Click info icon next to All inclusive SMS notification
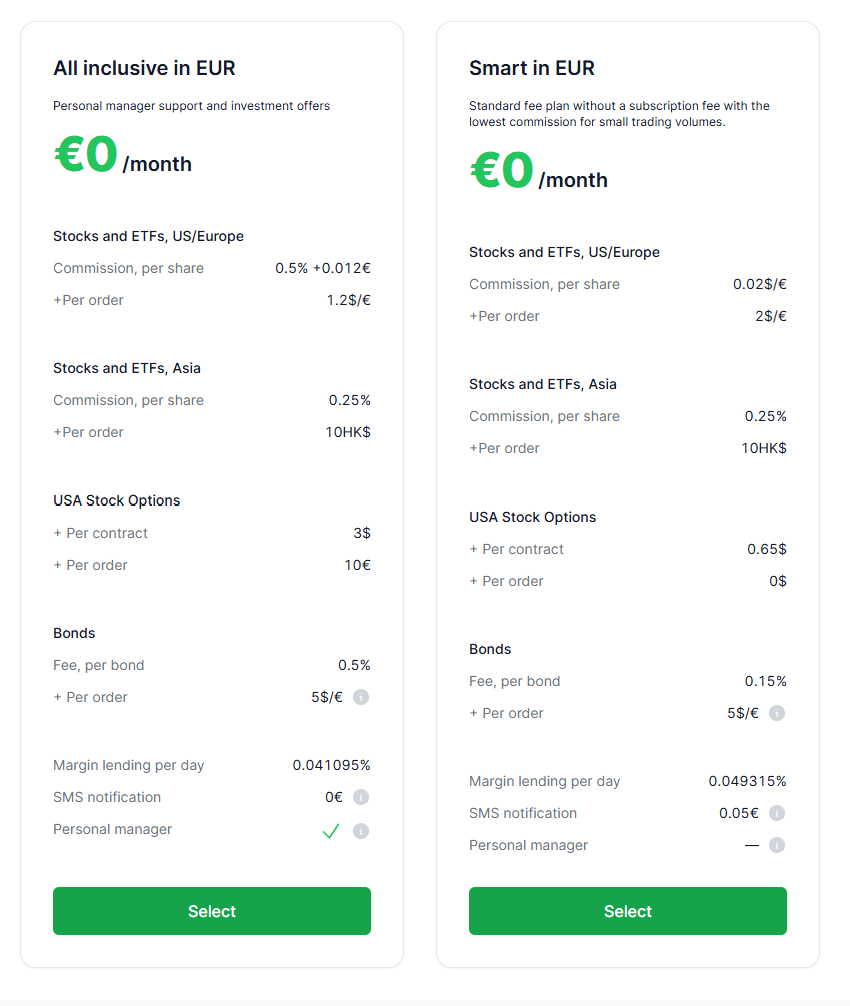This screenshot has width=850, height=1006. [361, 797]
